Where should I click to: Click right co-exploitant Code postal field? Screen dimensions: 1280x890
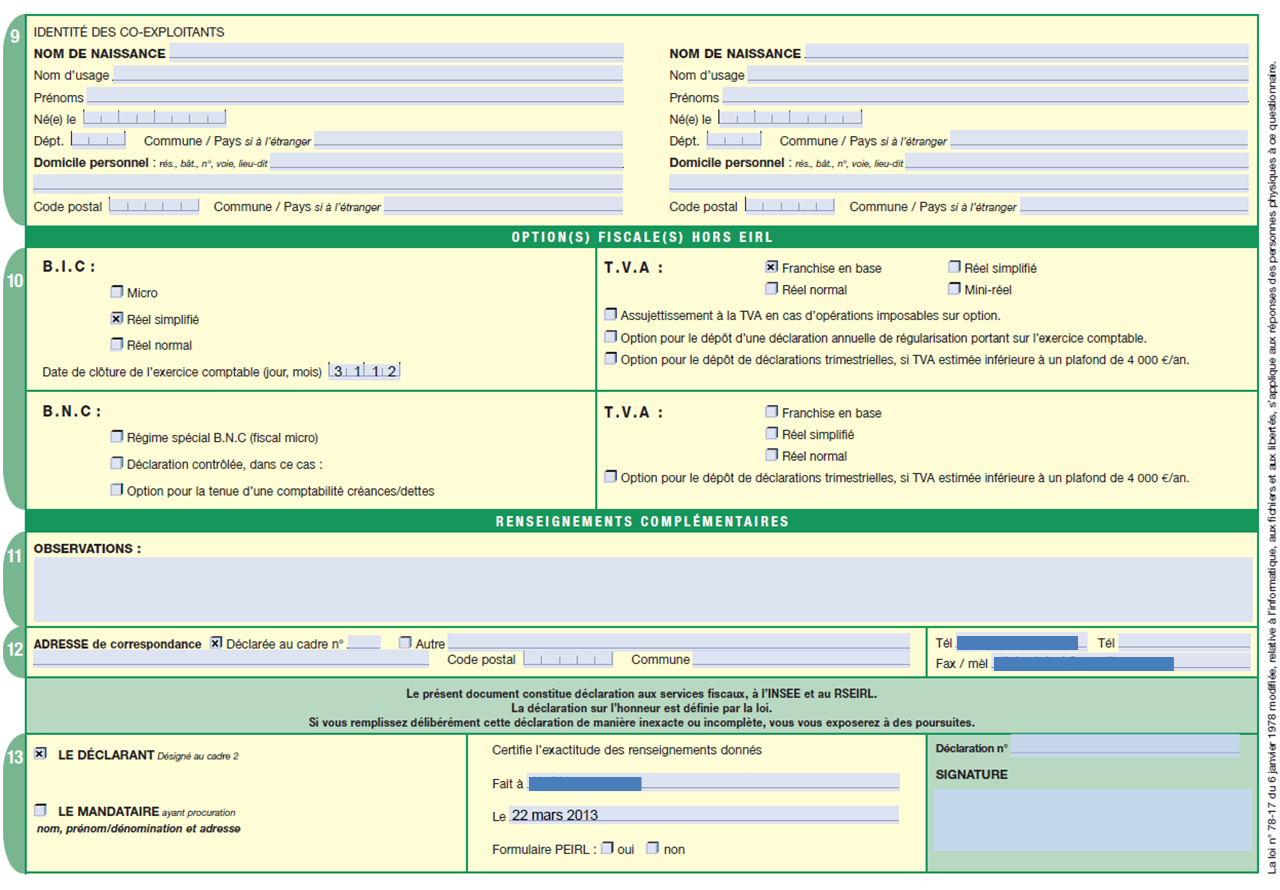click(790, 206)
